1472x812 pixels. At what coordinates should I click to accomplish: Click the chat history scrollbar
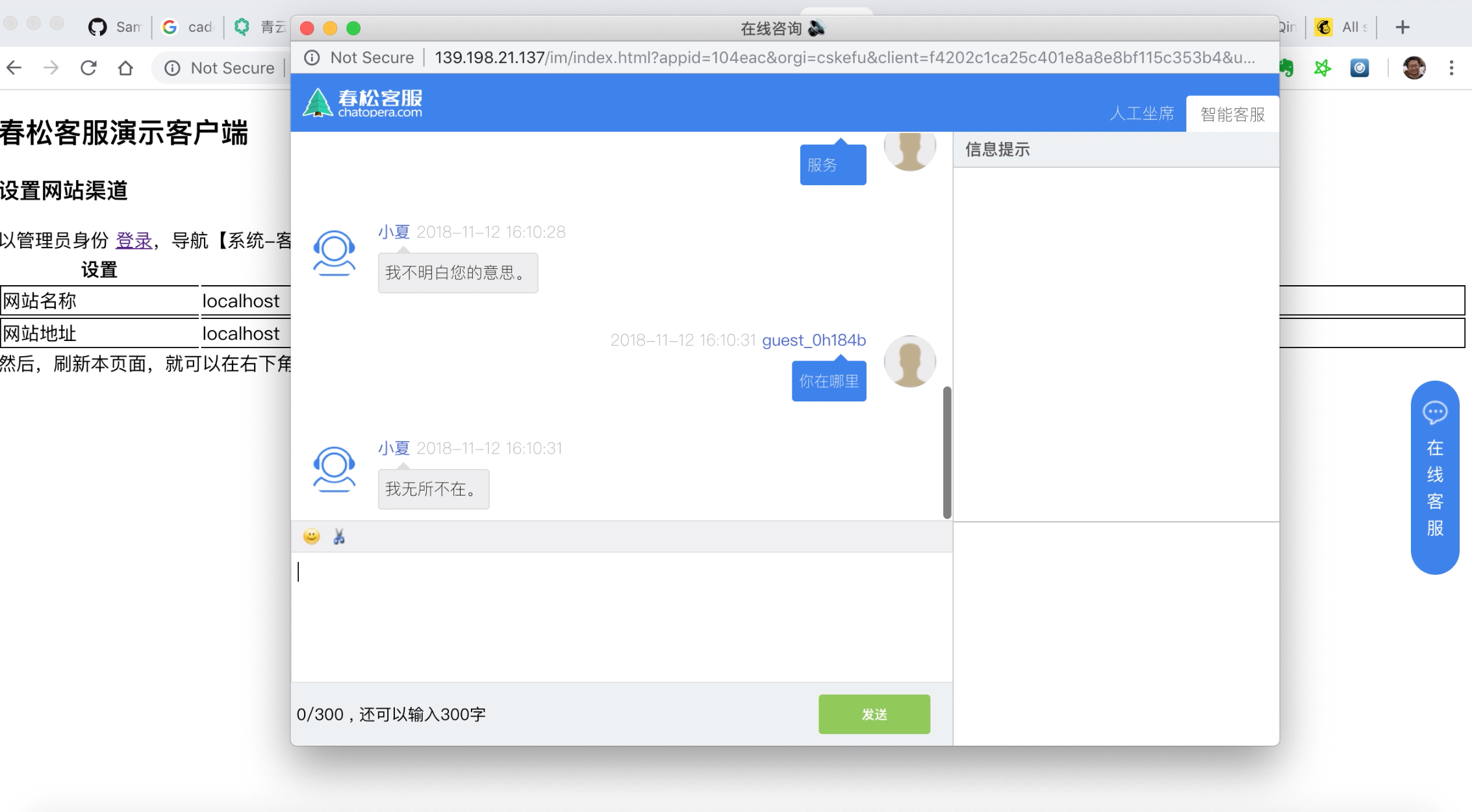[x=947, y=452]
